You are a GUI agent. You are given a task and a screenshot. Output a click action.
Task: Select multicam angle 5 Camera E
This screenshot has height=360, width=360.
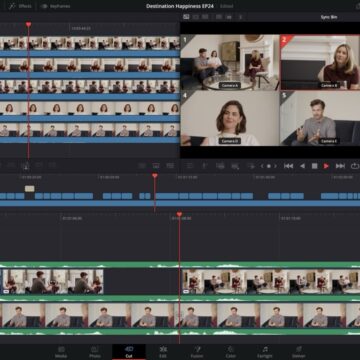coord(320,118)
